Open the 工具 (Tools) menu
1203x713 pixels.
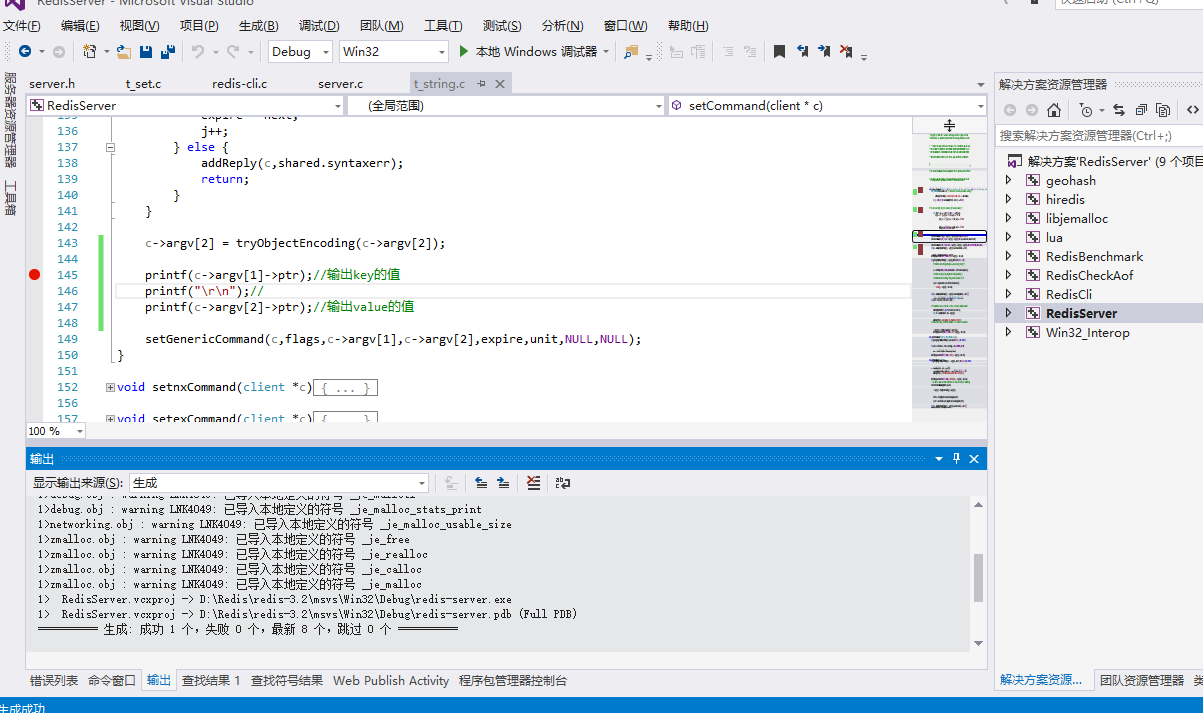tap(443, 26)
